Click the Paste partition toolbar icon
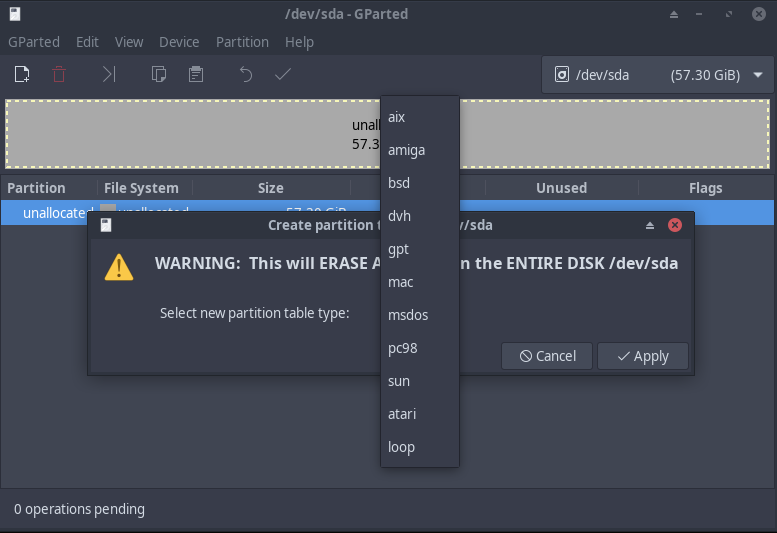The width and height of the screenshot is (777, 533). point(196,74)
